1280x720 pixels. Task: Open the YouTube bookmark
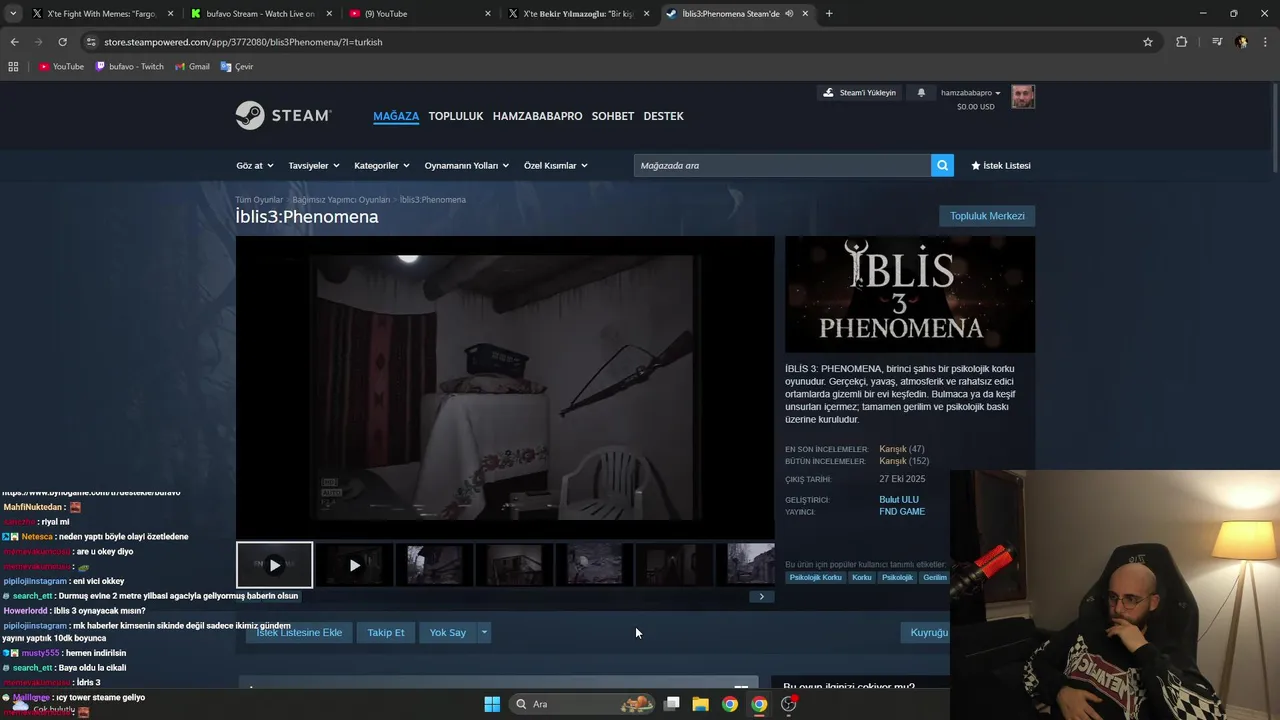click(x=61, y=67)
